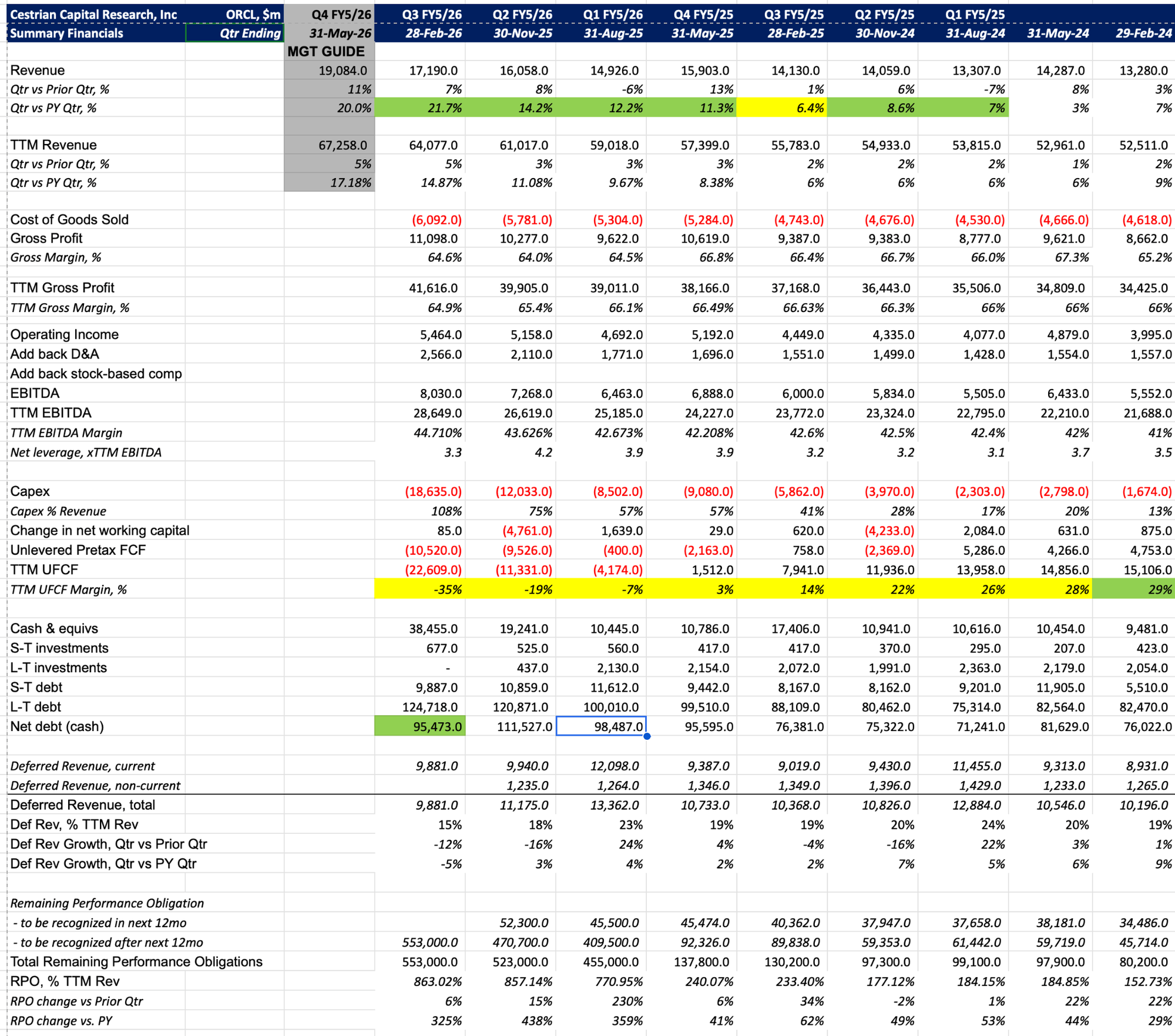Select the green Net debt cell 95,473.0
1175x1036 pixels.
click(x=420, y=726)
